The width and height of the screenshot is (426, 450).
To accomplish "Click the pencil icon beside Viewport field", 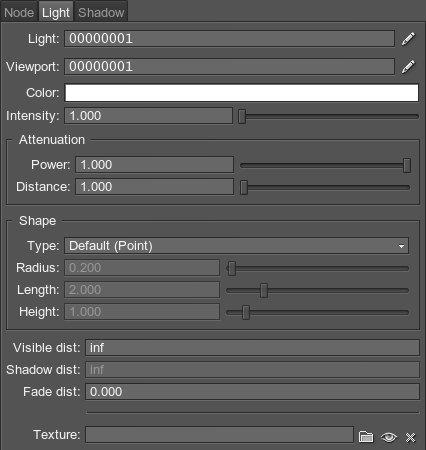I will click(x=408, y=67).
